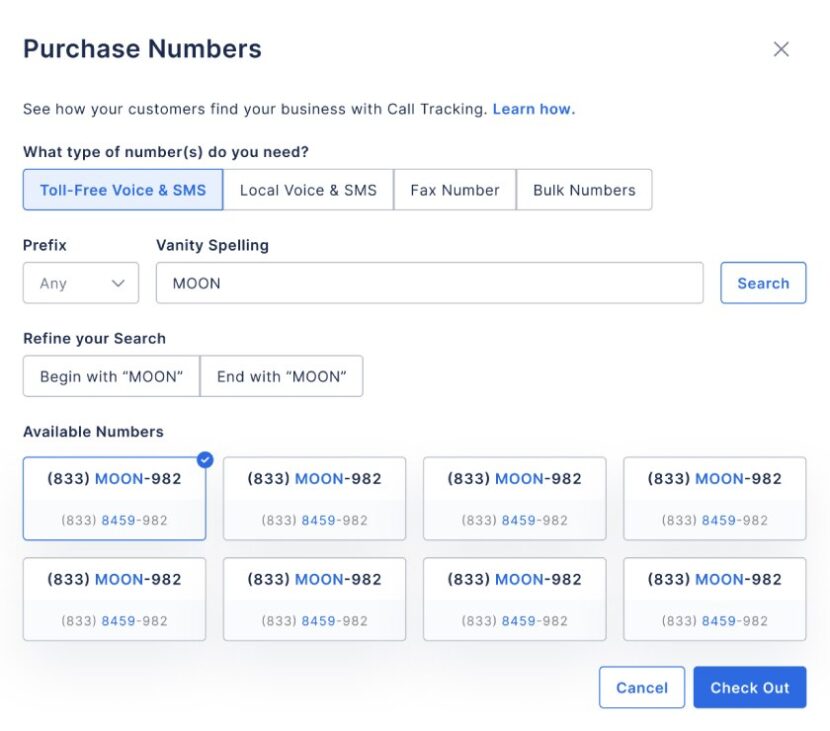Screen dimensions: 830x731
Task: Click the Vanity Spelling input containing MOON
Action: tap(429, 283)
